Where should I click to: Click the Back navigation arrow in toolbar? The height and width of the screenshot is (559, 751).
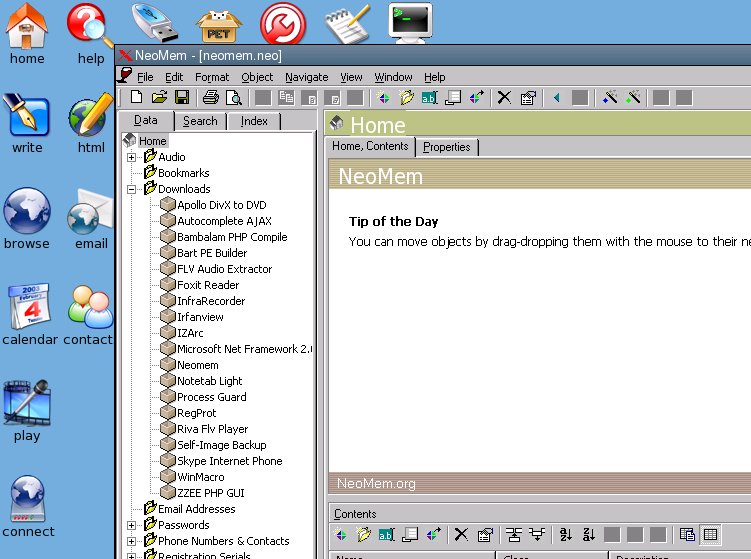tap(557, 98)
